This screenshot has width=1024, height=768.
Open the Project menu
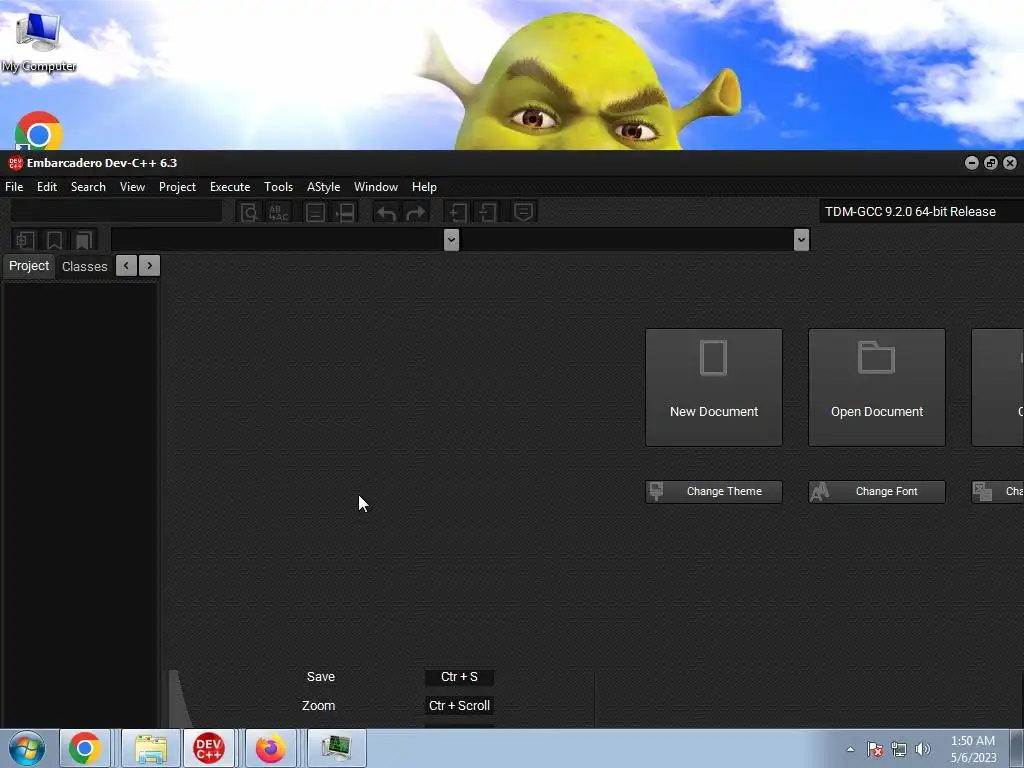click(178, 187)
